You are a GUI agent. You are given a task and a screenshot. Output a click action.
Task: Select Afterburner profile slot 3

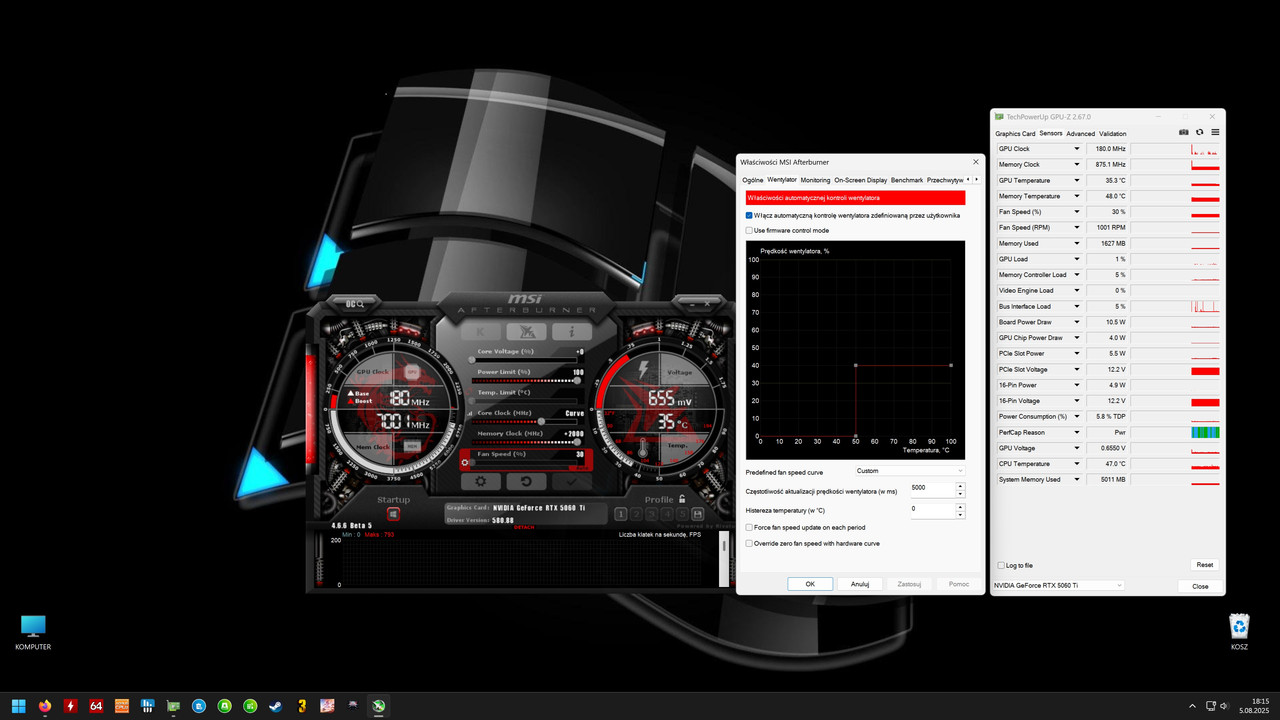click(x=652, y=514)
